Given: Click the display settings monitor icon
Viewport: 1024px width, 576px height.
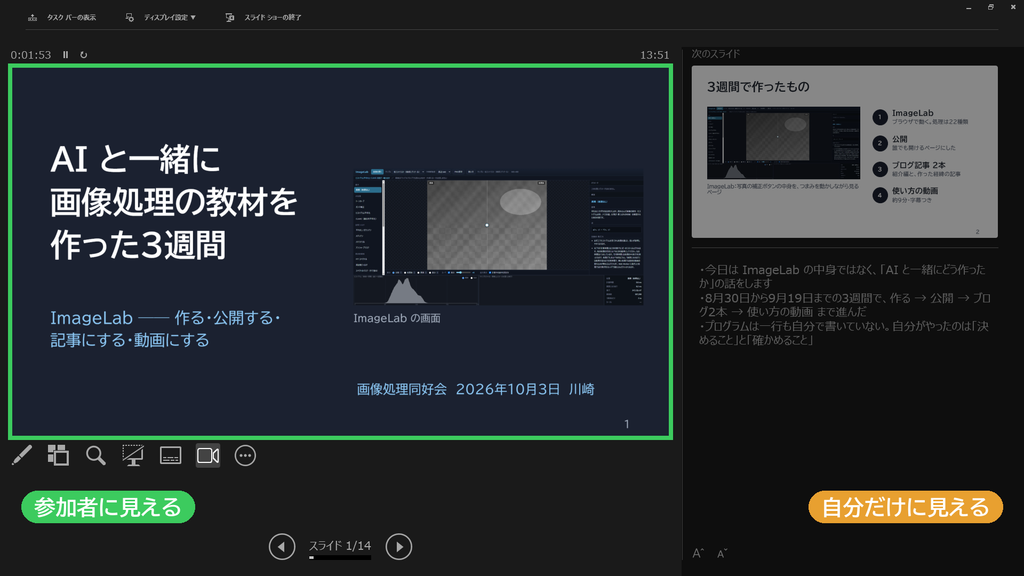Looking at the screenshot, I should [129, 18].
